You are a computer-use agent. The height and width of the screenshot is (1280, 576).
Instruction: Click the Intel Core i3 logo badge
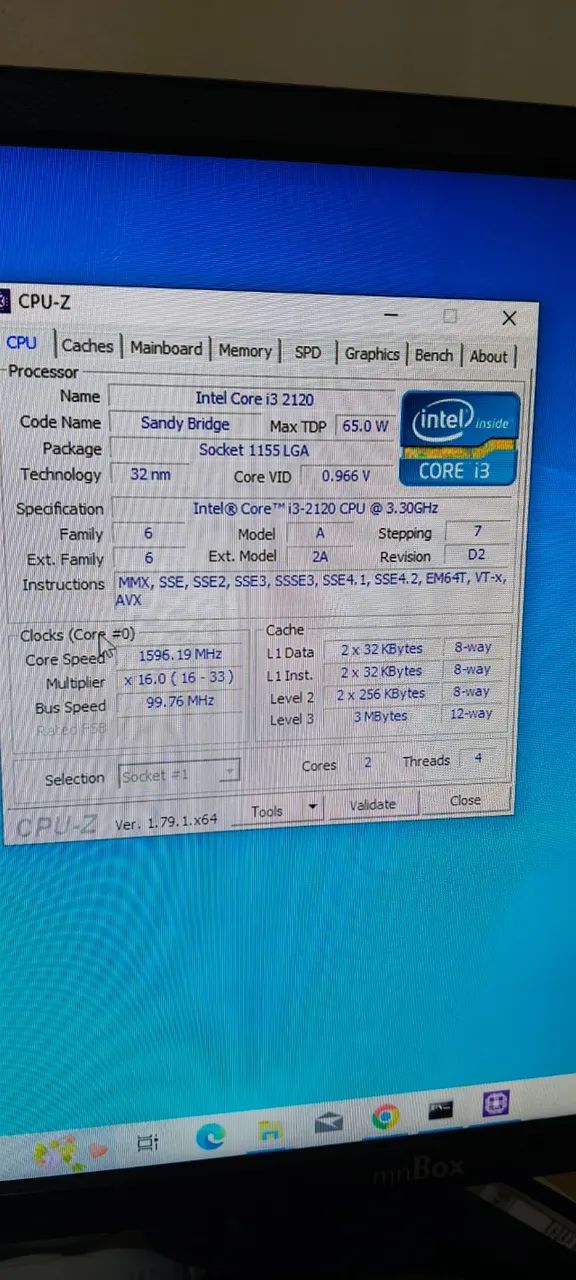[459, 438]
